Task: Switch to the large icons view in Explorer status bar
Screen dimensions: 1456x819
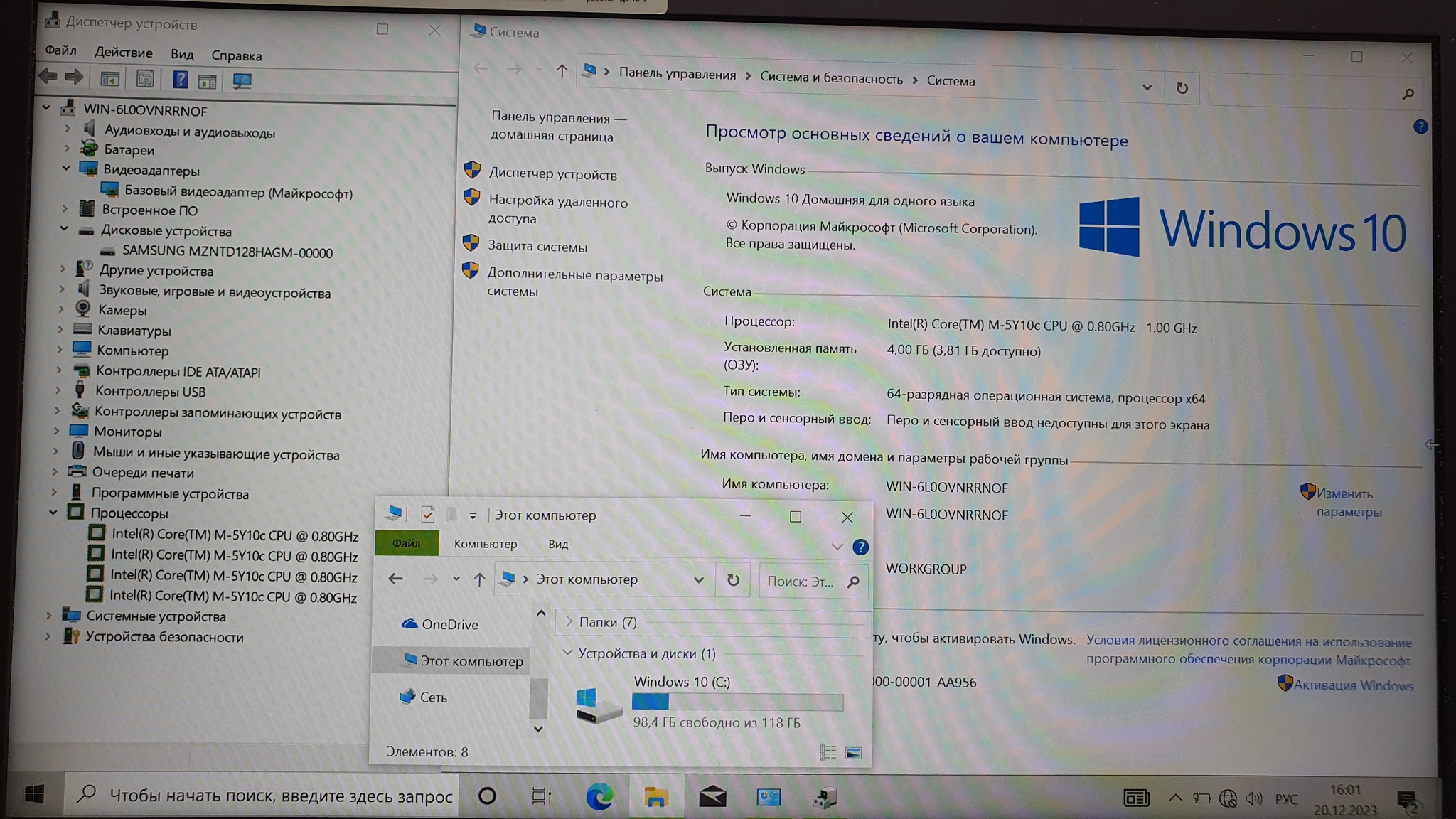Action: pyautogui.click(x=854, y=753)
